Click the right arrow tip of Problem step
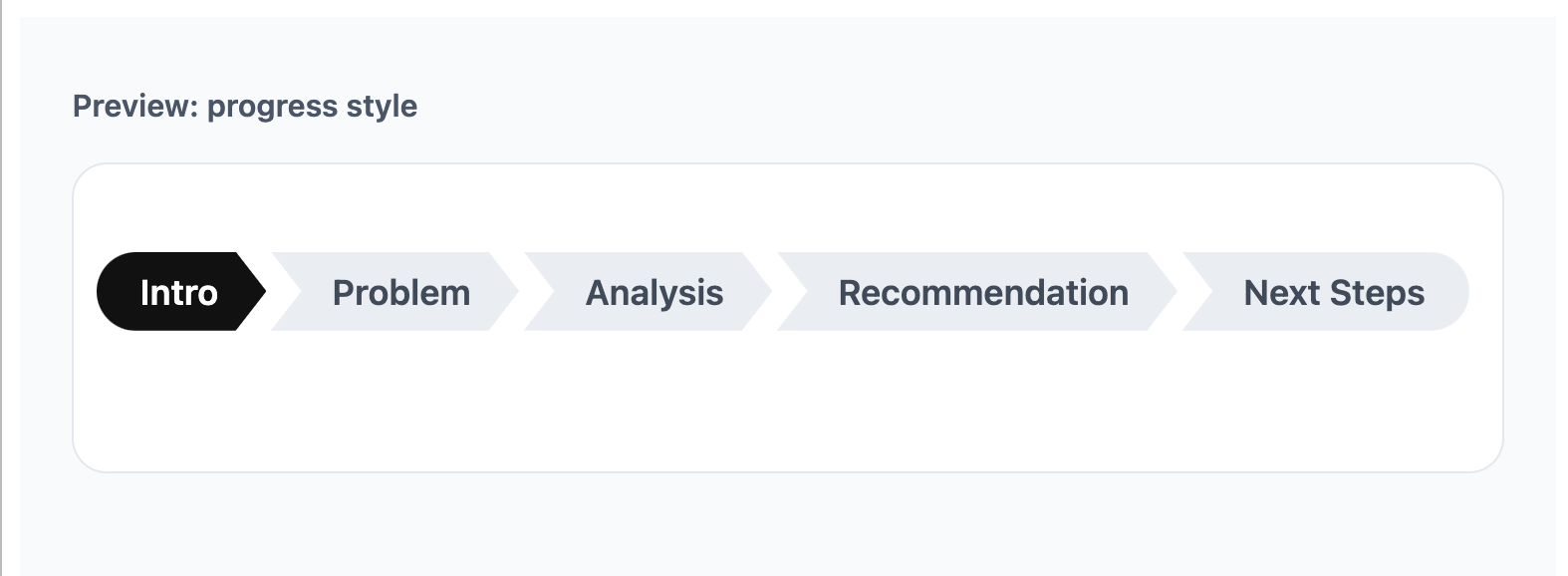Viewport: 1568px width, 576px height. [504, 291]
